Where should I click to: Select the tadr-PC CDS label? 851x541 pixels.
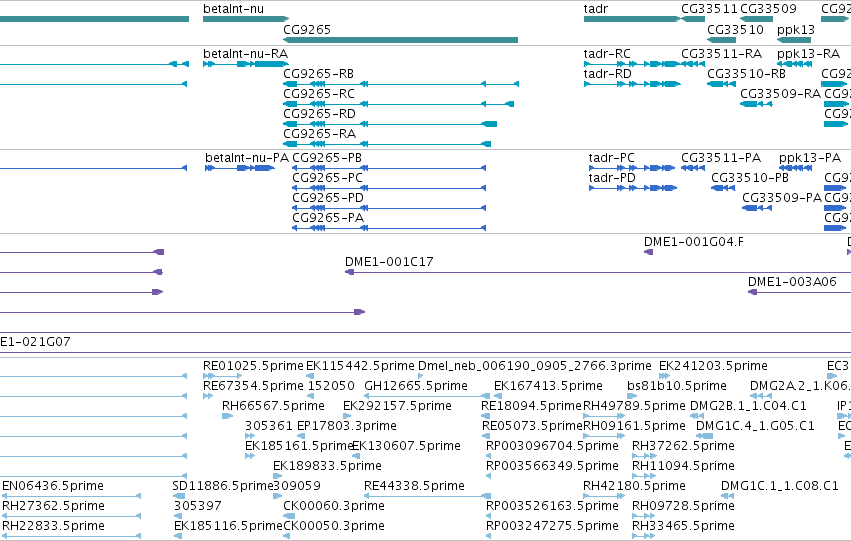coord(612,158)
